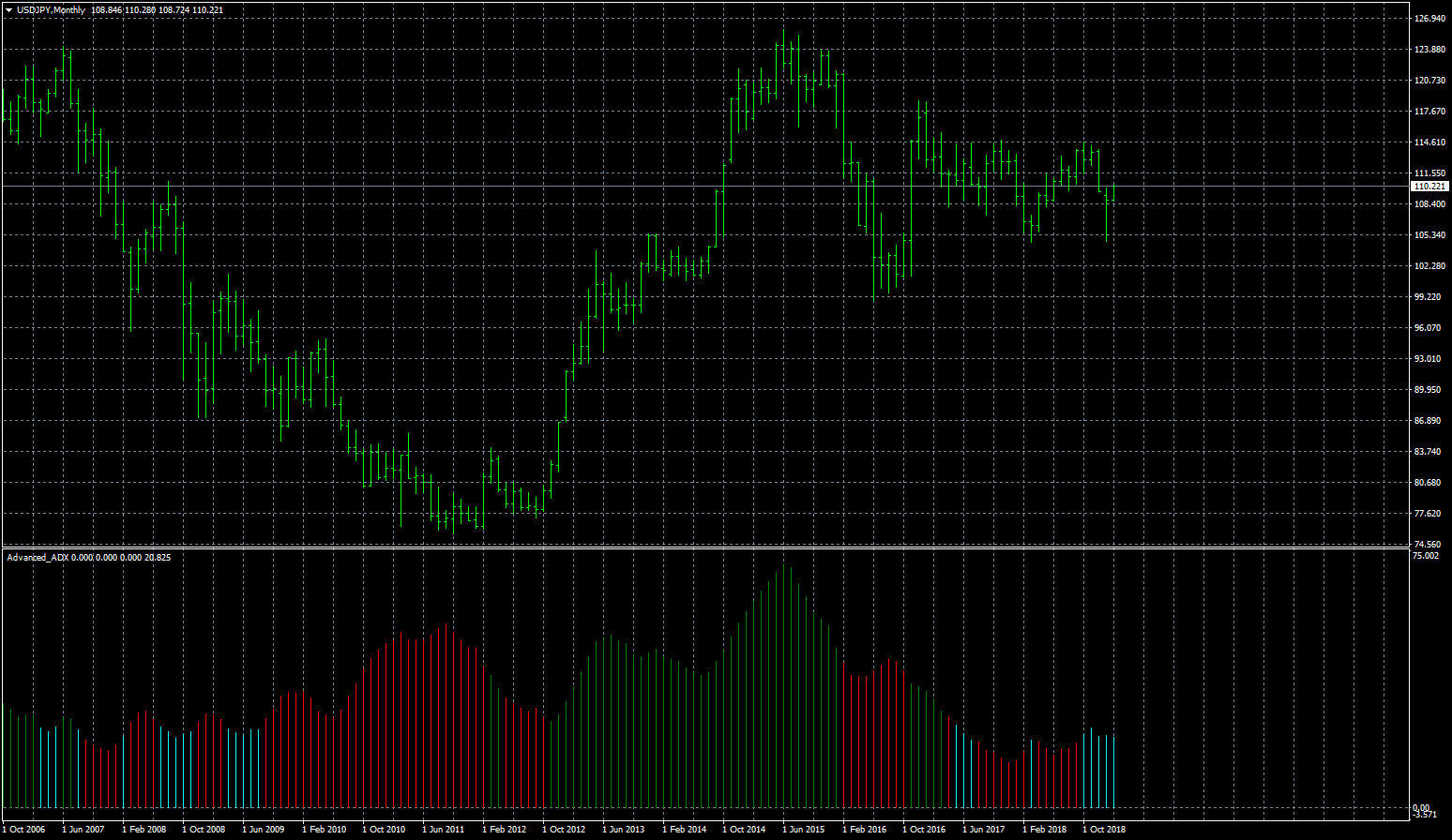Click the 77.620 price scale label
The width and height of the screenshot is (1452, 840).
click(1428, 514)
